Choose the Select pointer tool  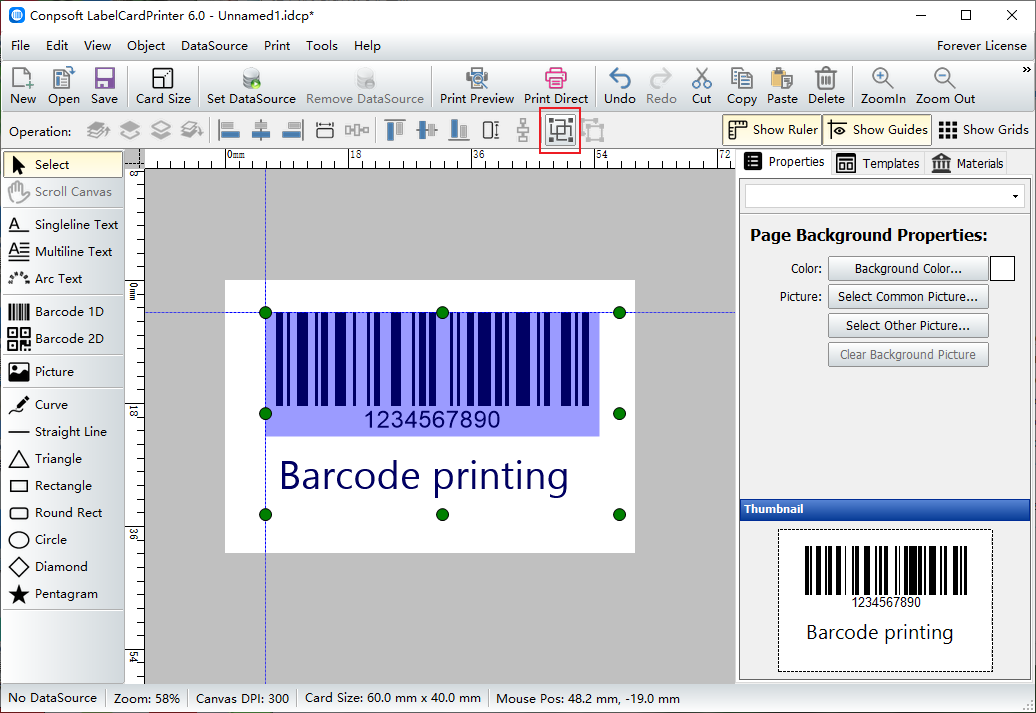coord(63,165)
